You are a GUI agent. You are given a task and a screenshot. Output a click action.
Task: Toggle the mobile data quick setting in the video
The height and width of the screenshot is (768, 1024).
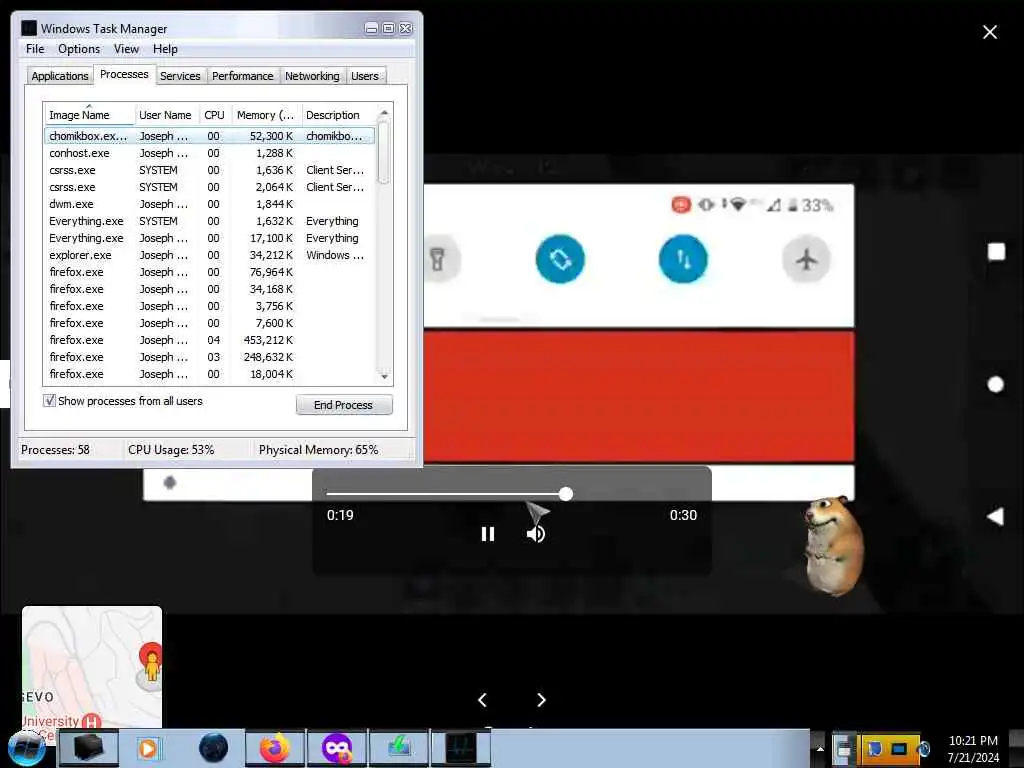click(x=683, y=259)
